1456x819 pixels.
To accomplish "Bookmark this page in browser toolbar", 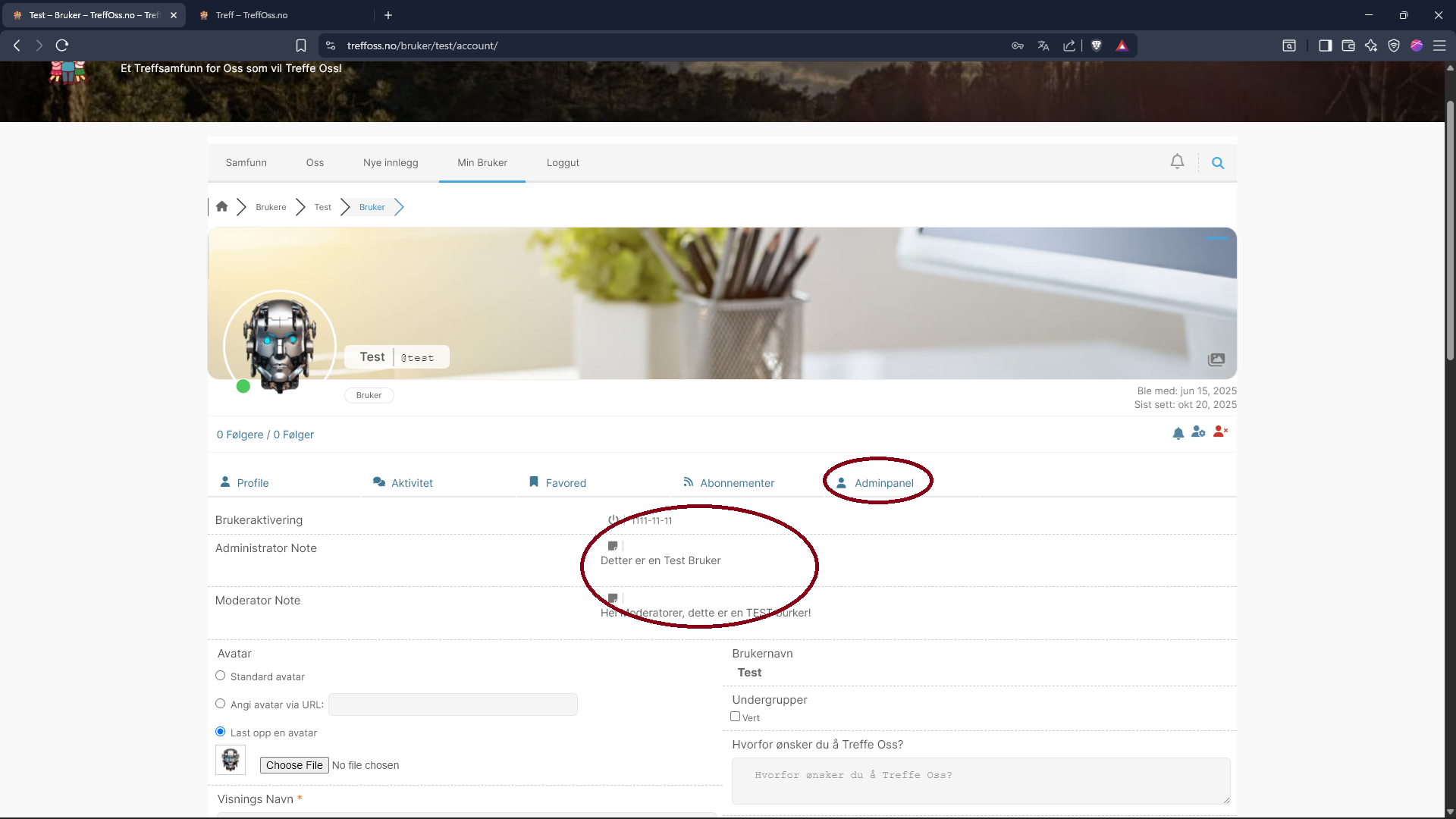I will 301,45.
